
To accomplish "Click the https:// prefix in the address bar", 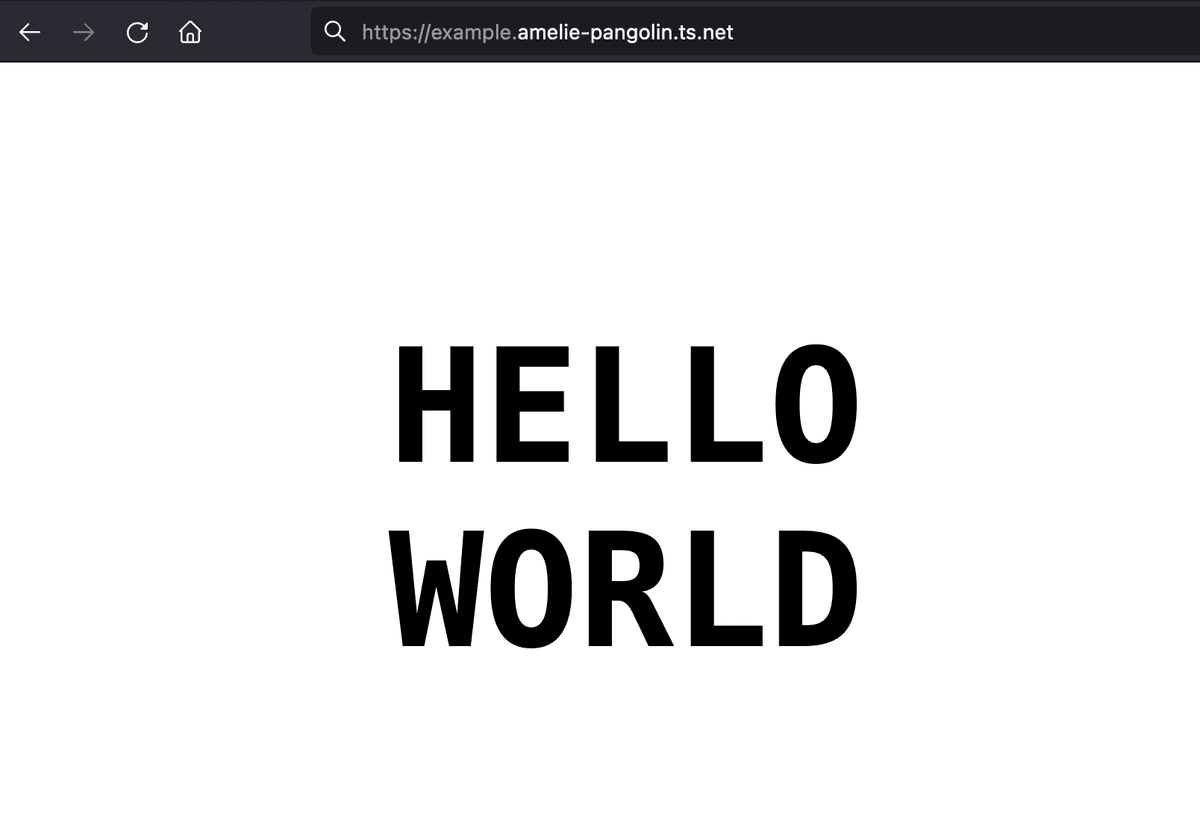I will click(390, 32).
